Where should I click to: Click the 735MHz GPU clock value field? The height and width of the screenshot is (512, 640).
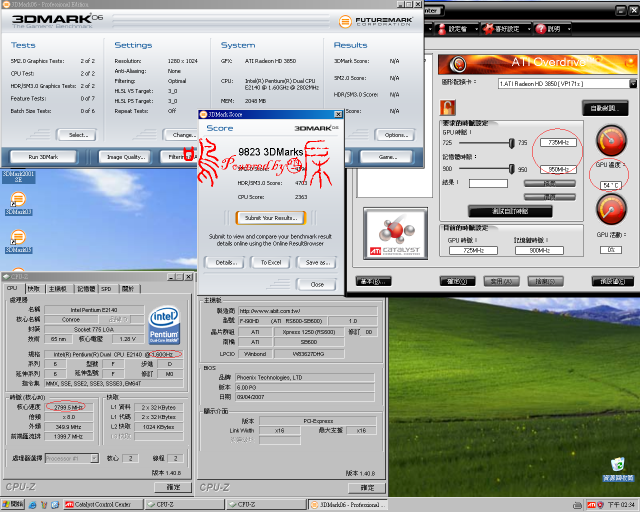click(x=558, y=142)
